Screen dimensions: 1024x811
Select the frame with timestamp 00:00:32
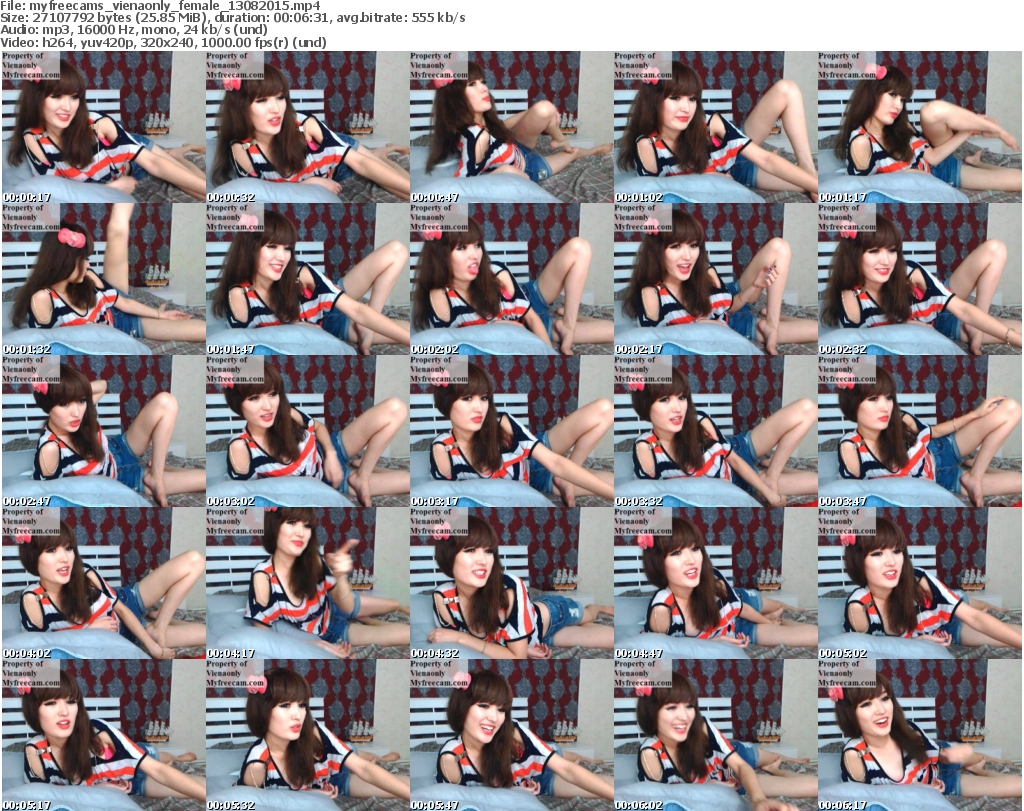pyautogui.click(x=308, y=127)
